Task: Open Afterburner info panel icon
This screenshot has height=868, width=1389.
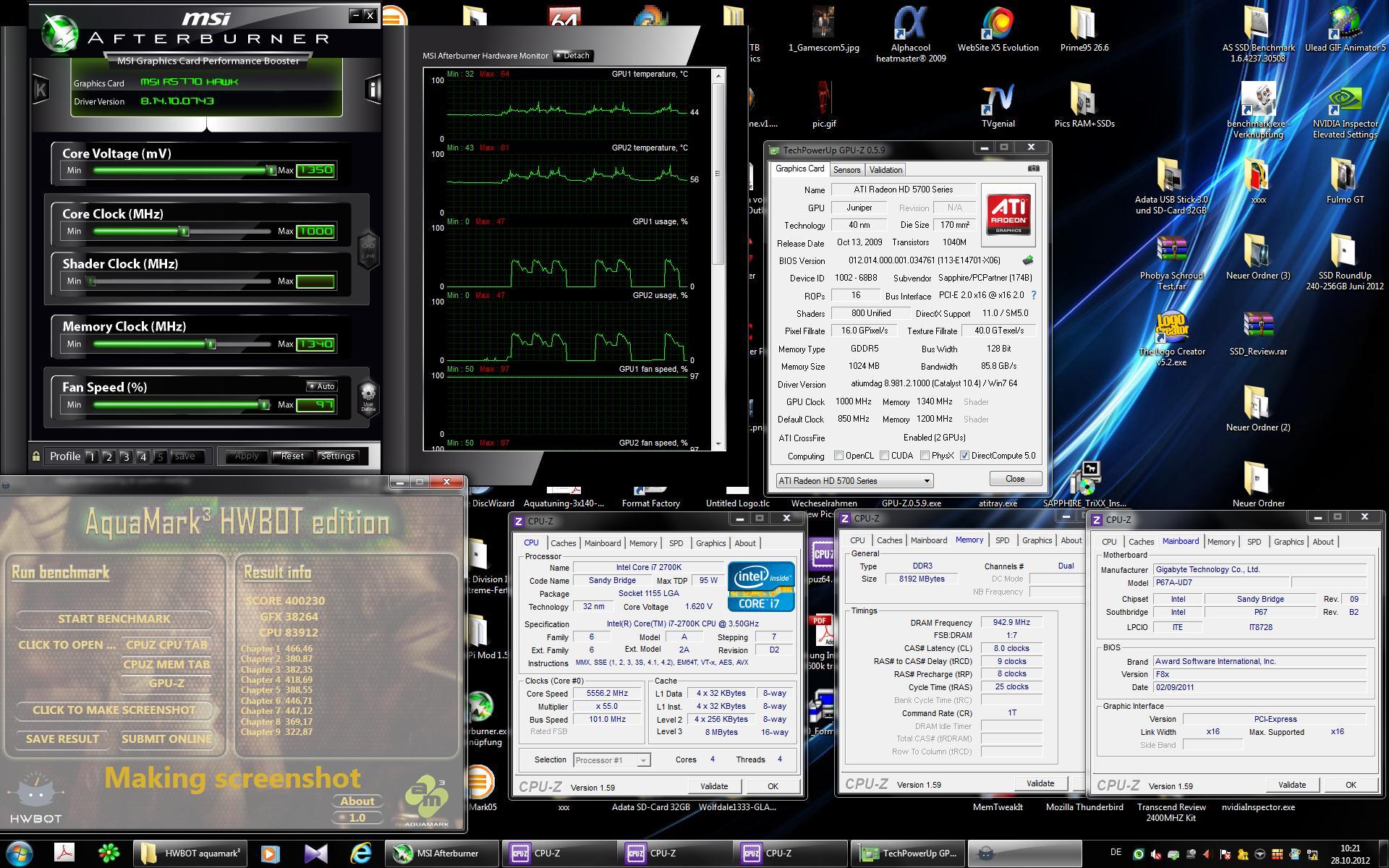Action: (373, 90)
